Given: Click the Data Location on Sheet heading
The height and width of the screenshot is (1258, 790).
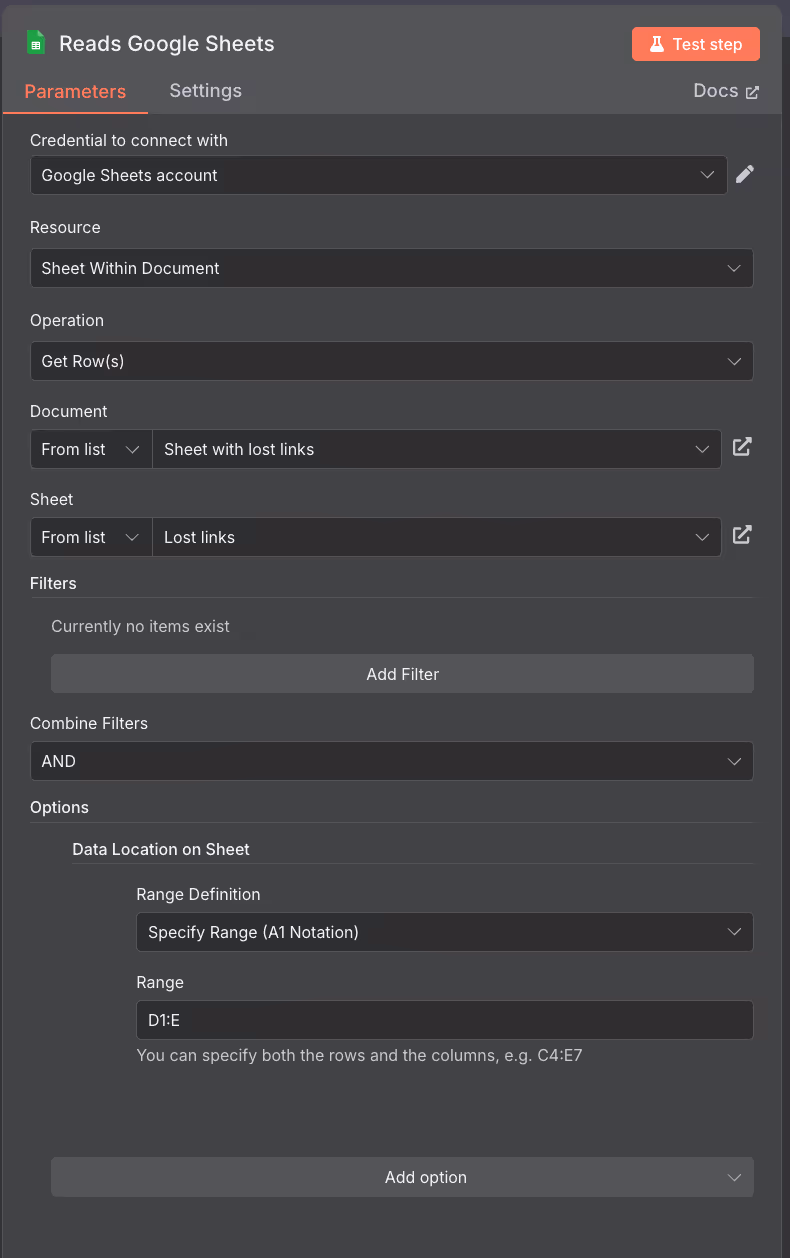Looking at the screenshot, I should (x=161, y=849).
